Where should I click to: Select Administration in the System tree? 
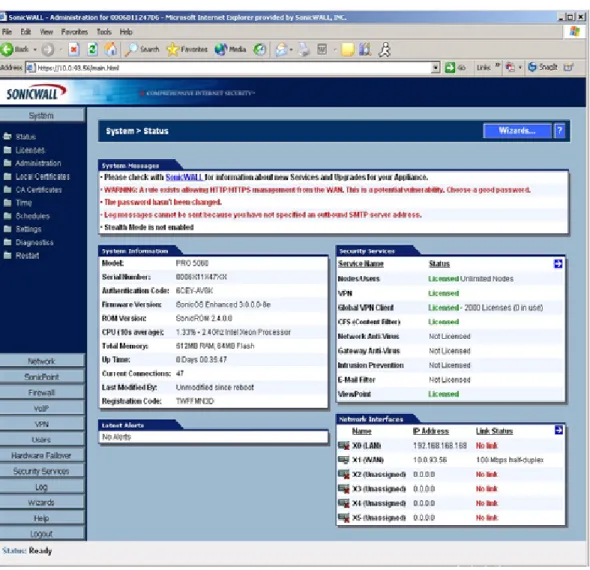[x=38, y=163]
